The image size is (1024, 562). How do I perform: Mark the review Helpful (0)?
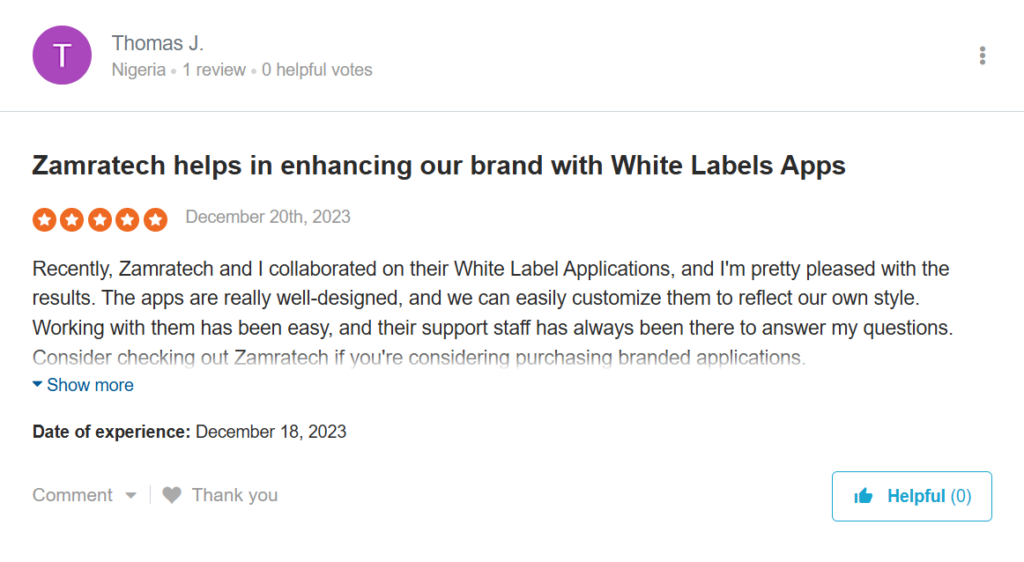[x=911, y=496]
